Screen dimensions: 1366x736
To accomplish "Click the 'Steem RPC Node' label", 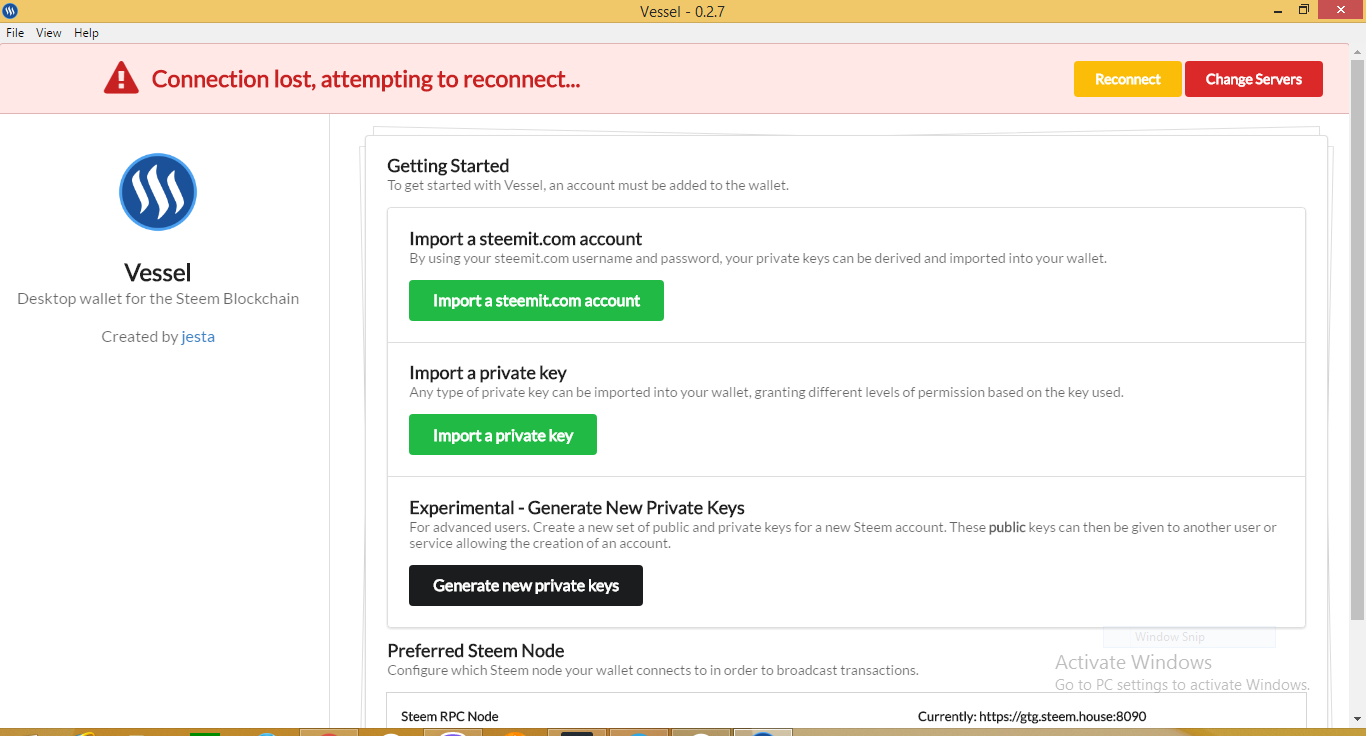I will pyautogui.click(x=450, y=716).
